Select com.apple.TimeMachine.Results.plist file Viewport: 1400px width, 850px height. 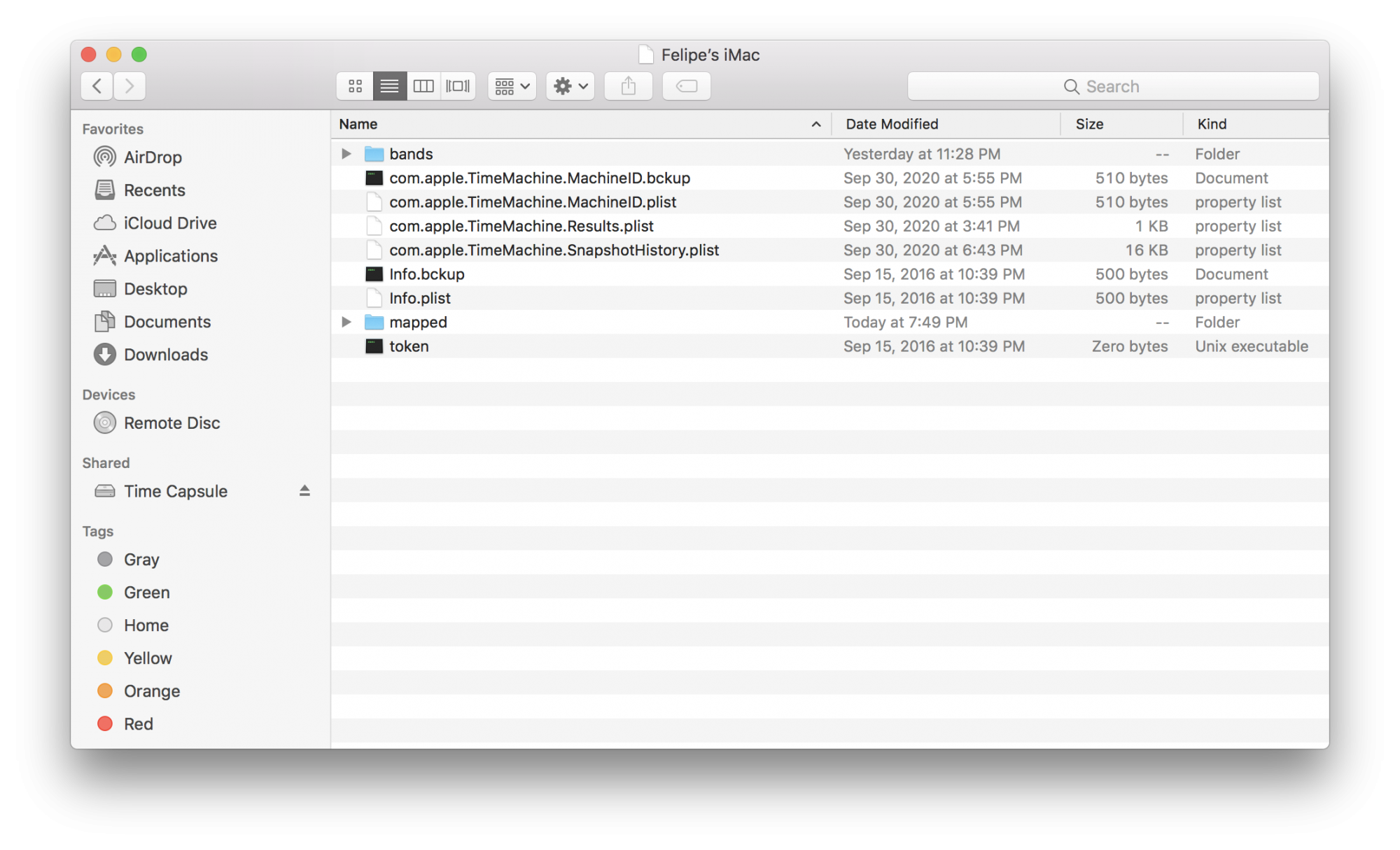521,226
